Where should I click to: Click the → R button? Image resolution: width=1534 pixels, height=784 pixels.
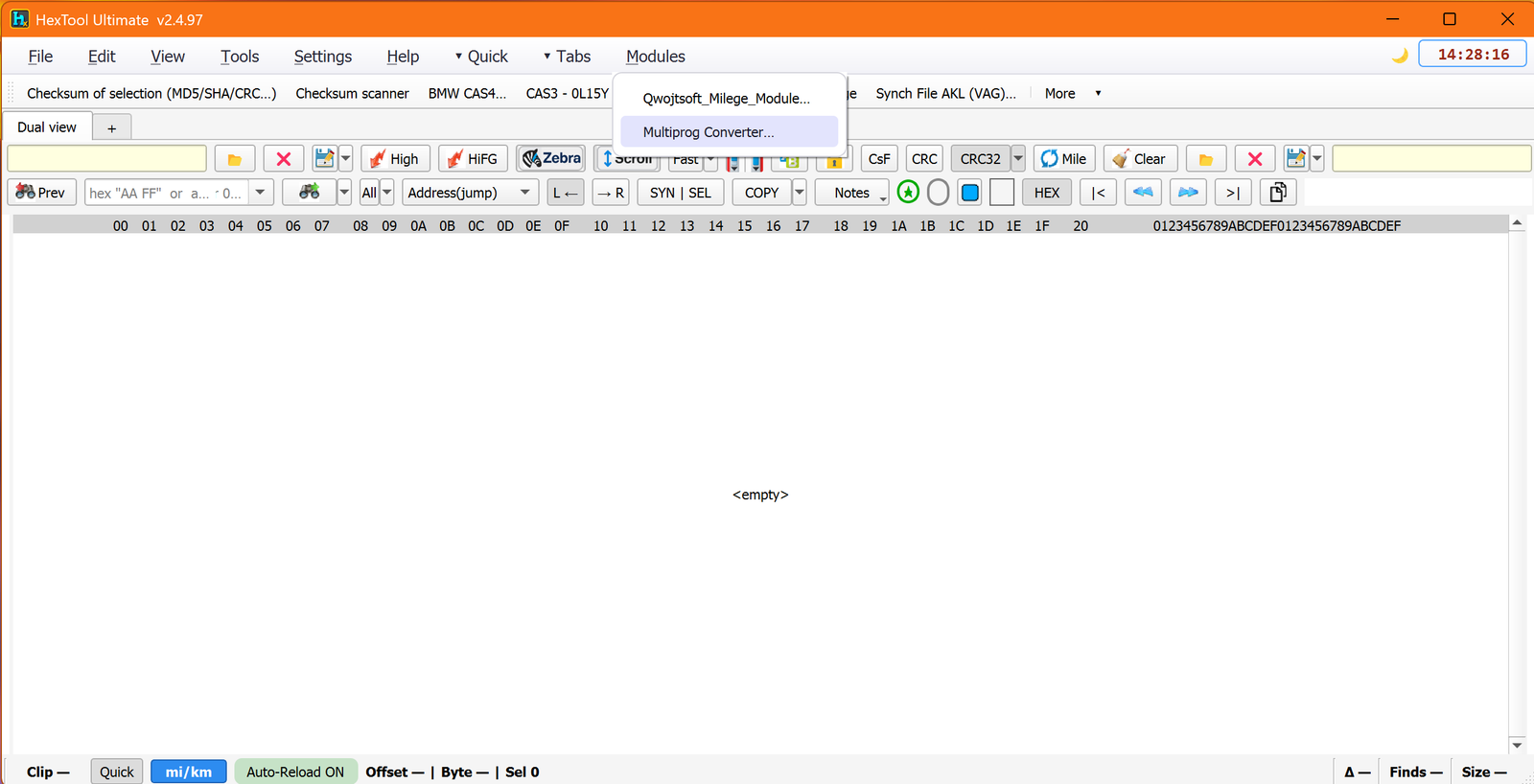(x=611, y=193)
